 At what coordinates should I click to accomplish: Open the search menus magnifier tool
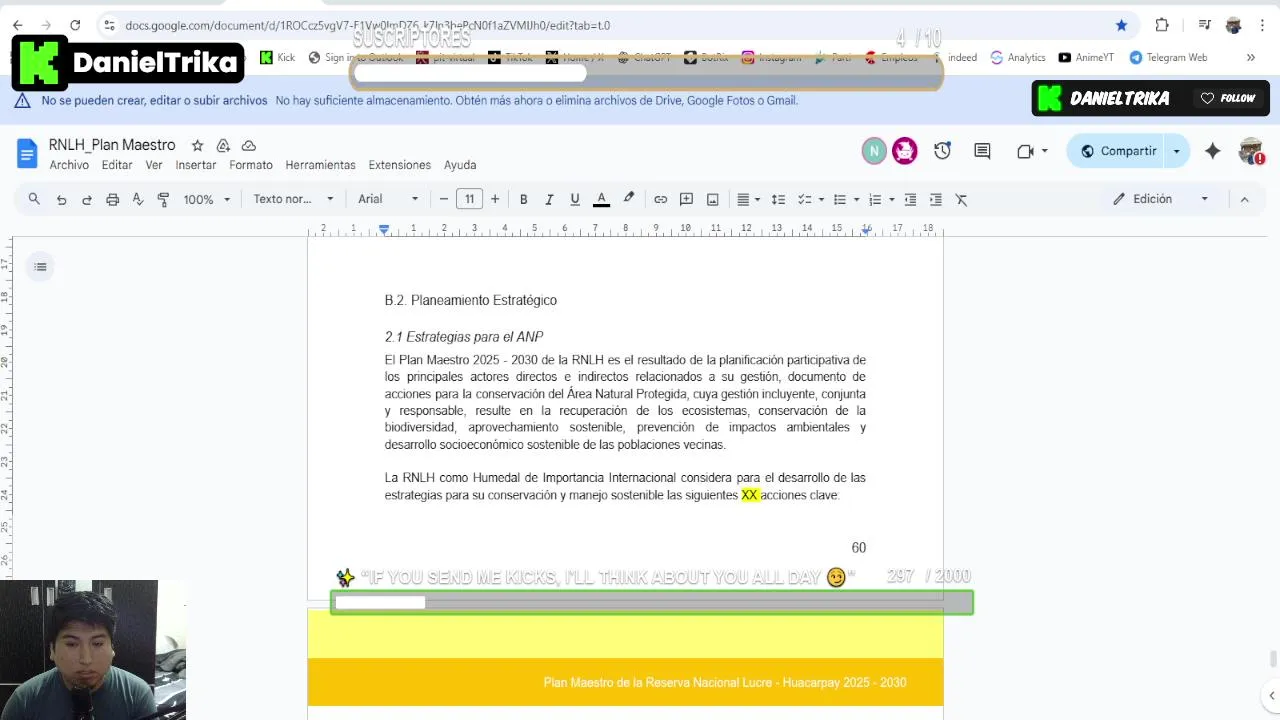34,199
